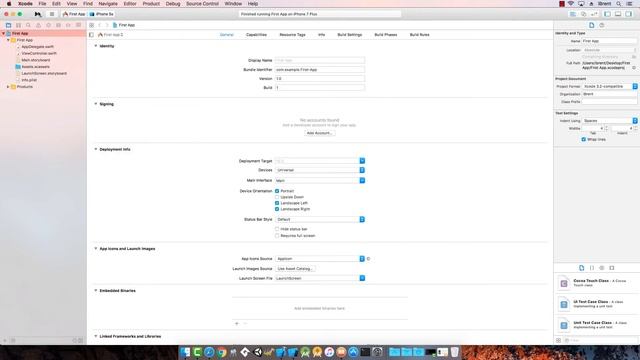Collapse the Deployment Info section

pos(96,149)
